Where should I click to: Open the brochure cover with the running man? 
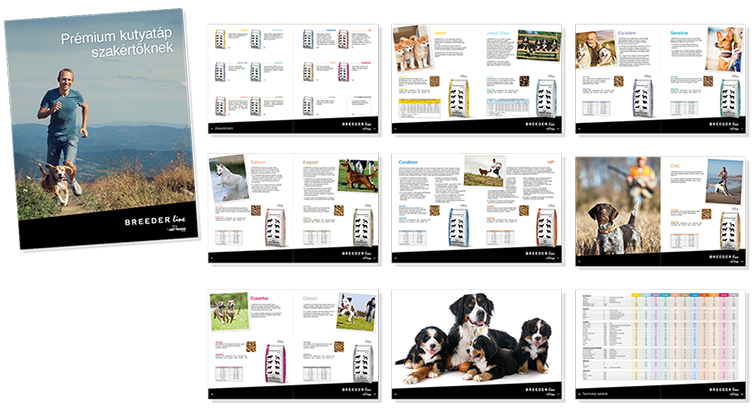[101, 129]
